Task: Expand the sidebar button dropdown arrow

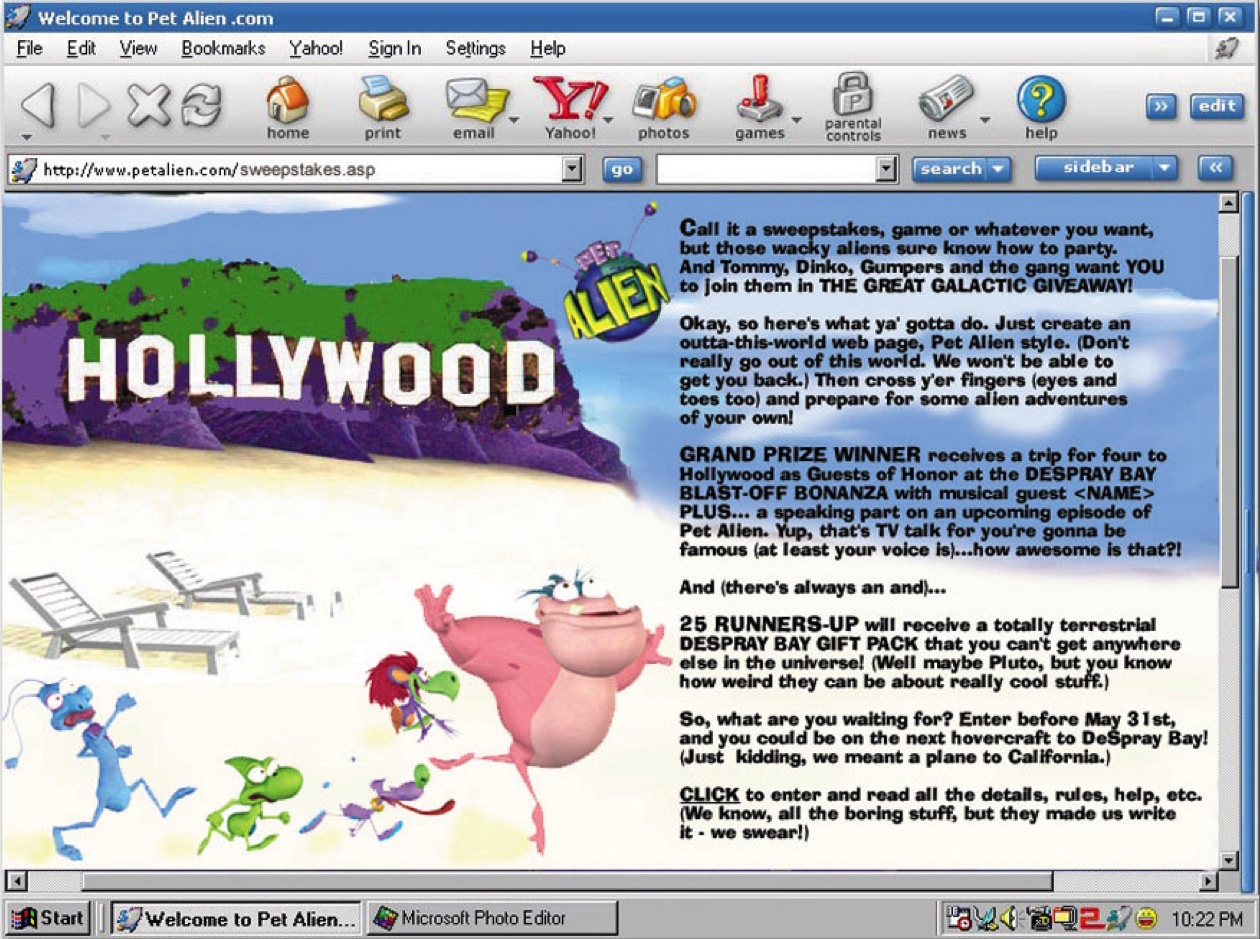Action: point(1164,169)
